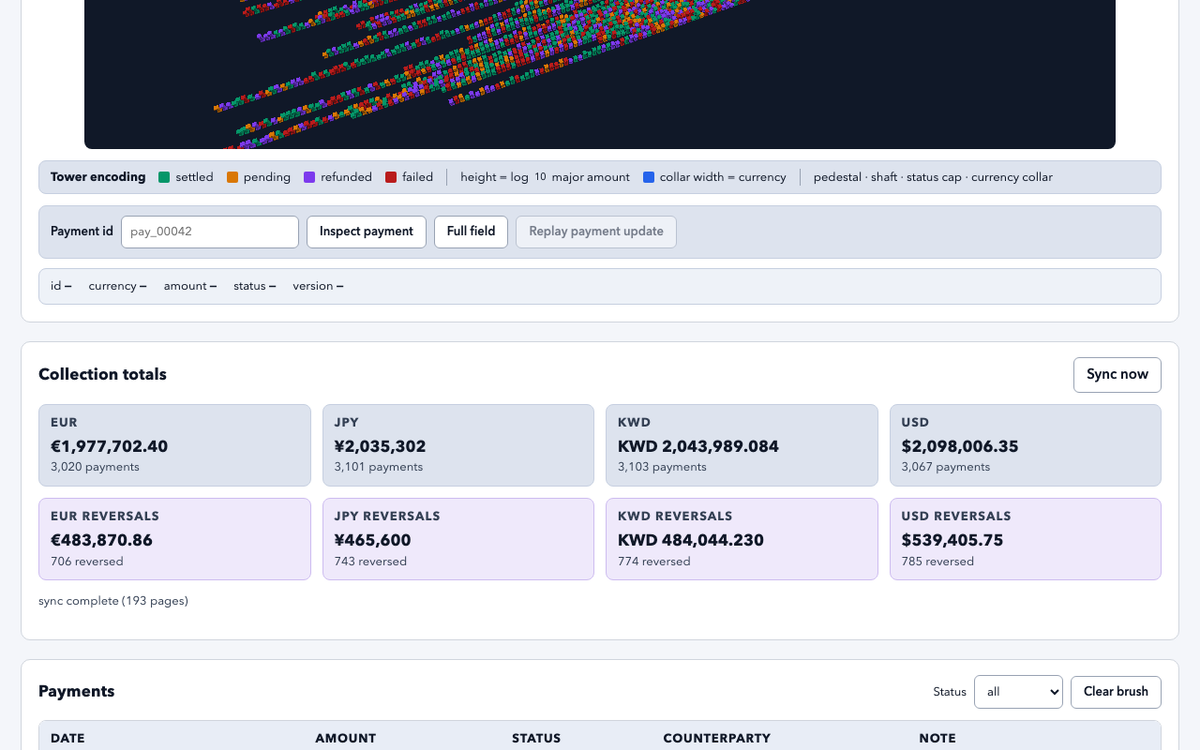Click the 'pending' legend label
Viewport: 1200px width, 750px height.
tap(267, 177)
